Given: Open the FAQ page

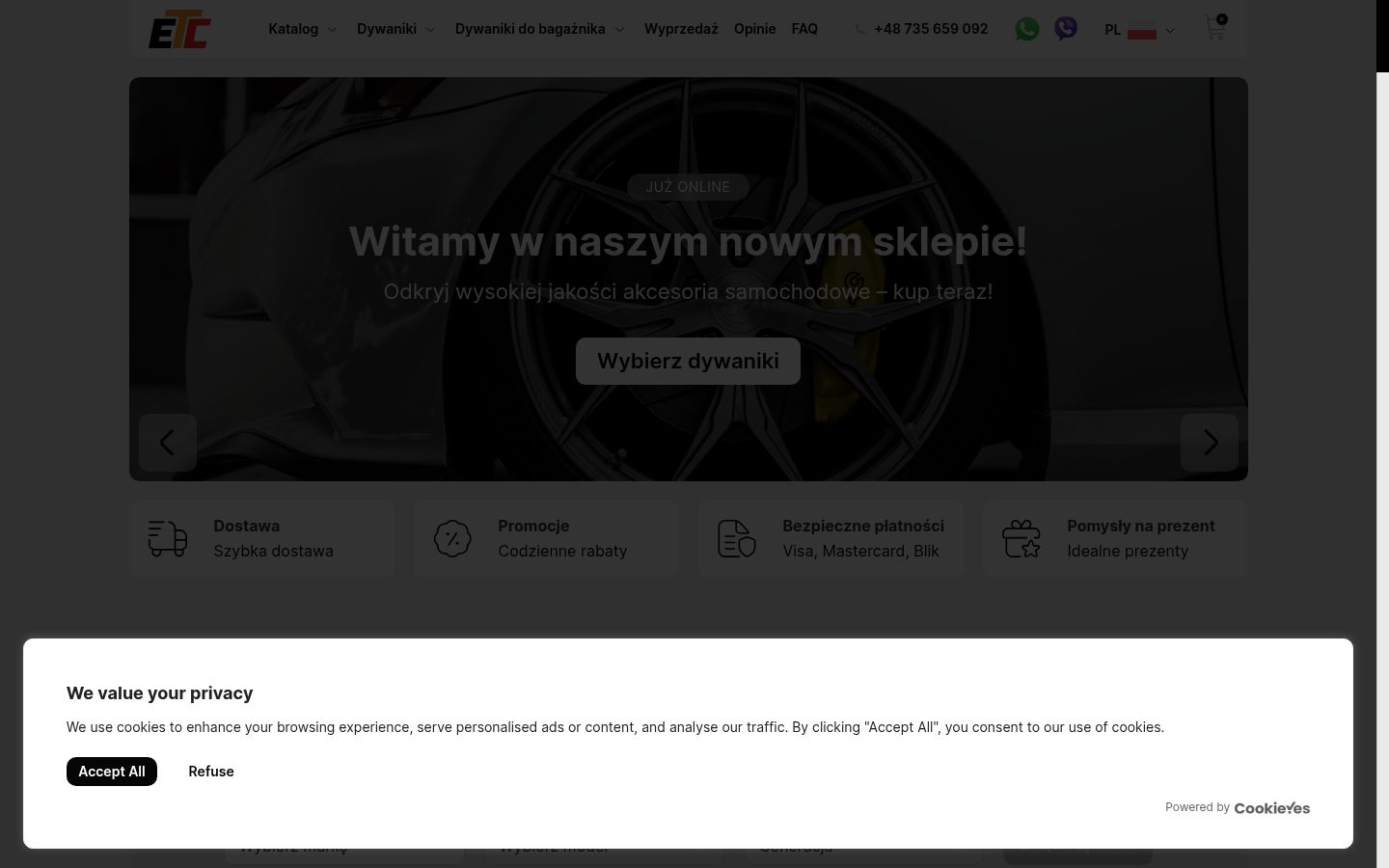Looking at the screenshot, I should tap(804, 29).
